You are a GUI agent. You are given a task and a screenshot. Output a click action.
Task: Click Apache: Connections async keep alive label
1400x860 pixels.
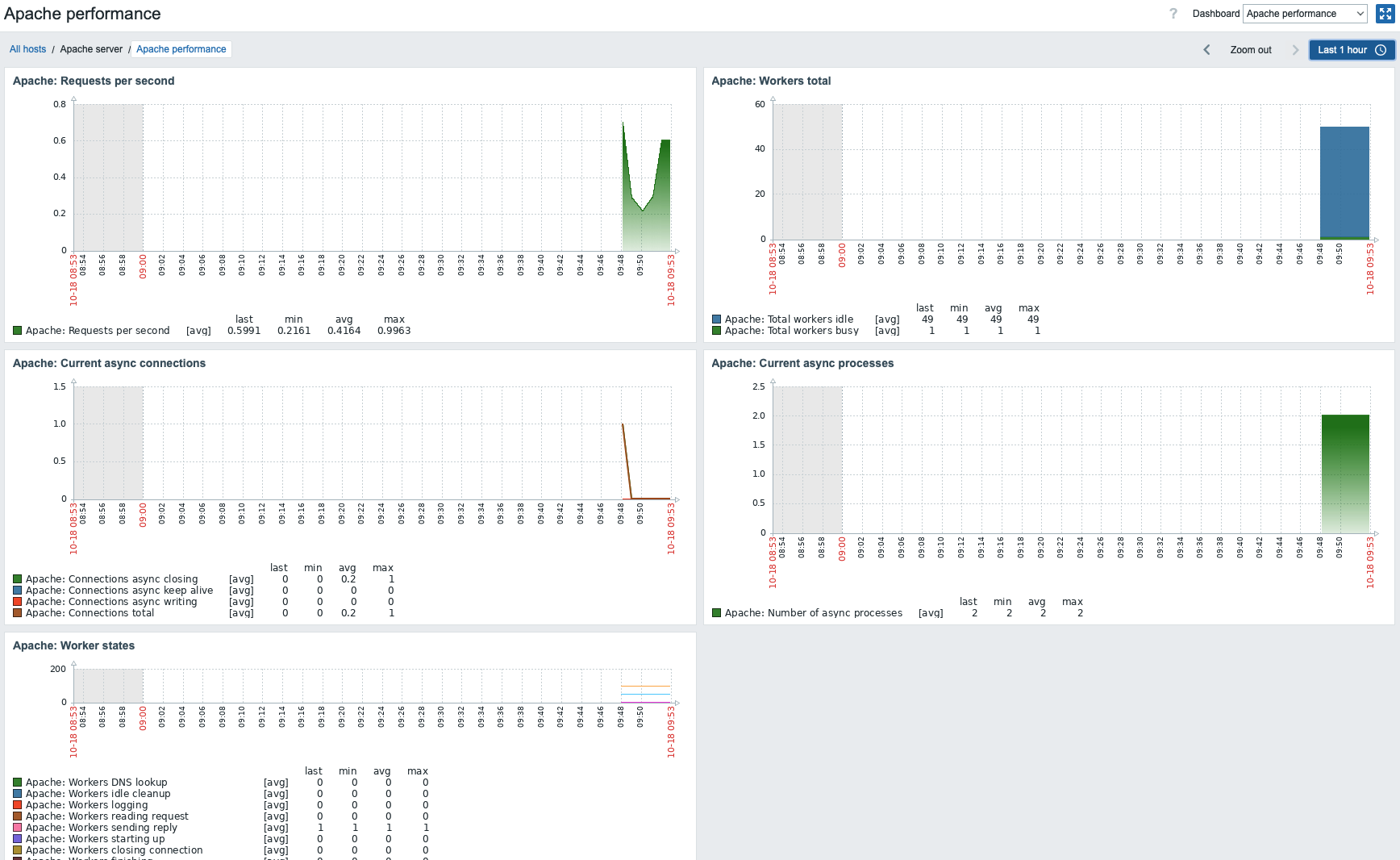(x=119, y=591)
